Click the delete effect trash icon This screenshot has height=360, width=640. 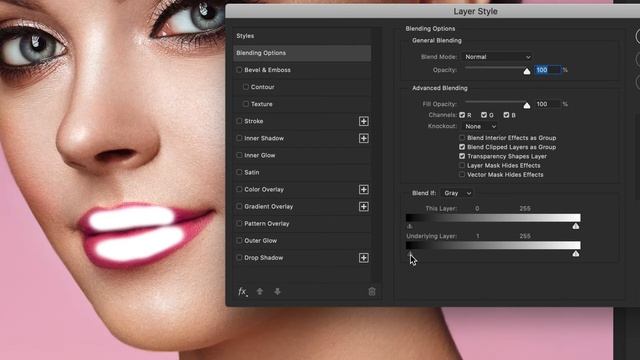click(372, 291)
